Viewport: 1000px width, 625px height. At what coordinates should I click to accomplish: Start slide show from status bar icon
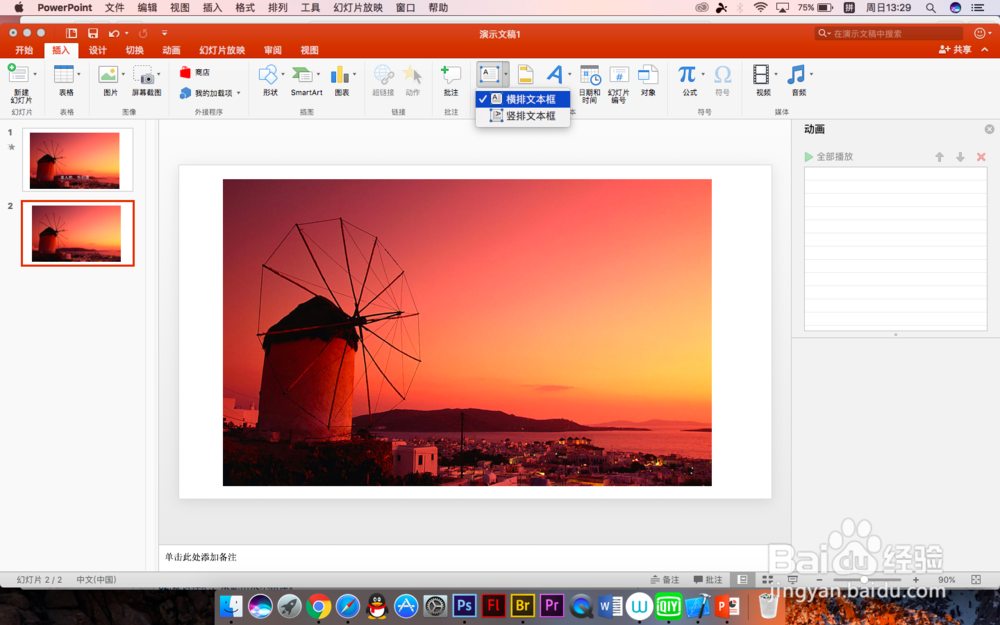(x=793, y=580)
